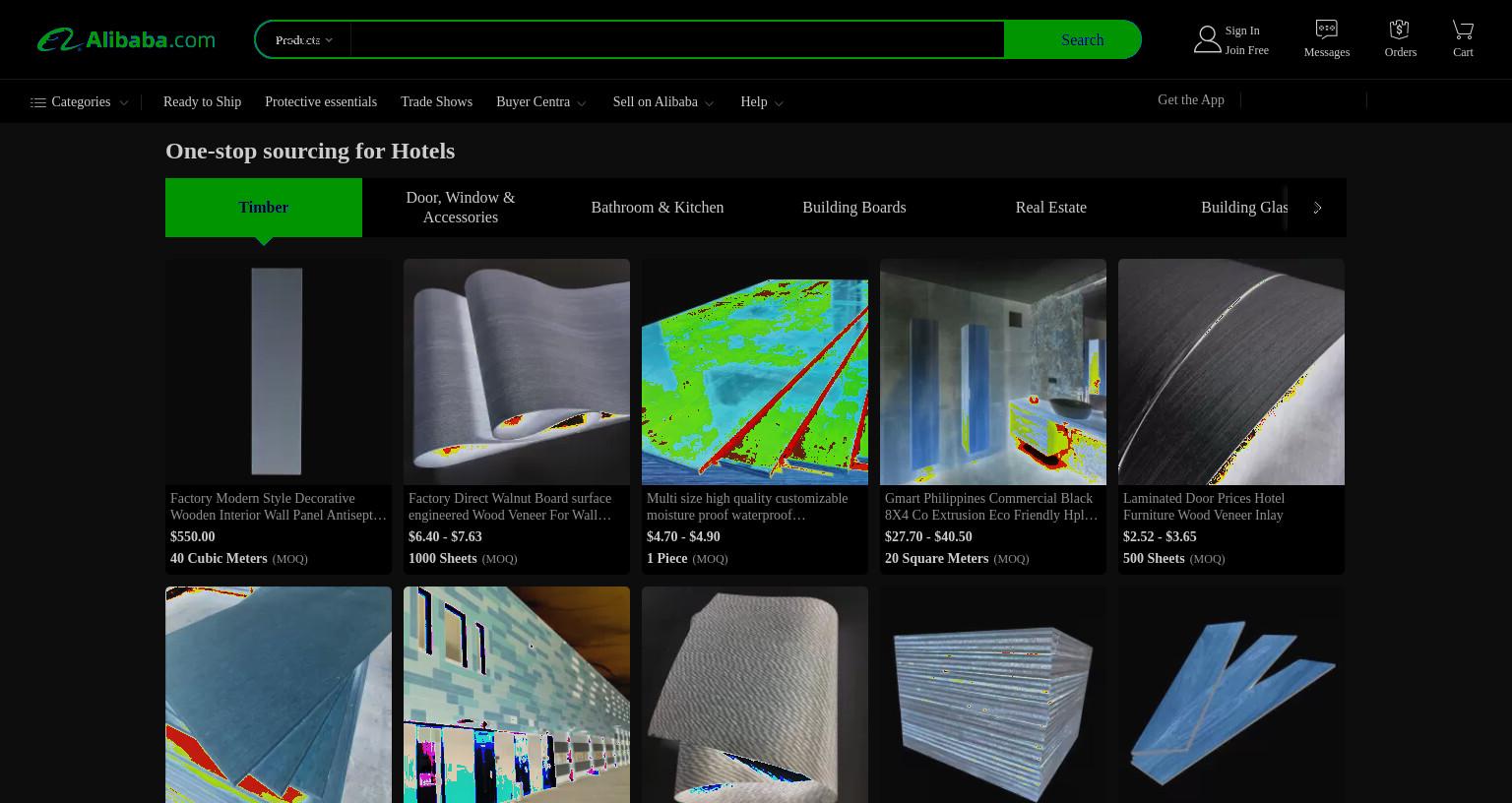
Task: Open building facade wall product thumbnail
Action: (x=517, y=695)
